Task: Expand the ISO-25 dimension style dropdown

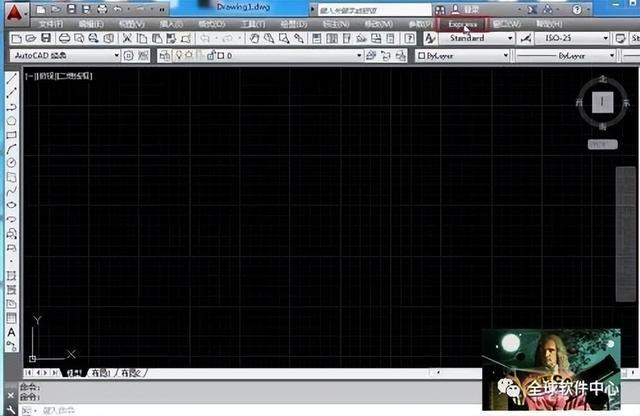Action: pyautogui.click(x=605, y=38)
